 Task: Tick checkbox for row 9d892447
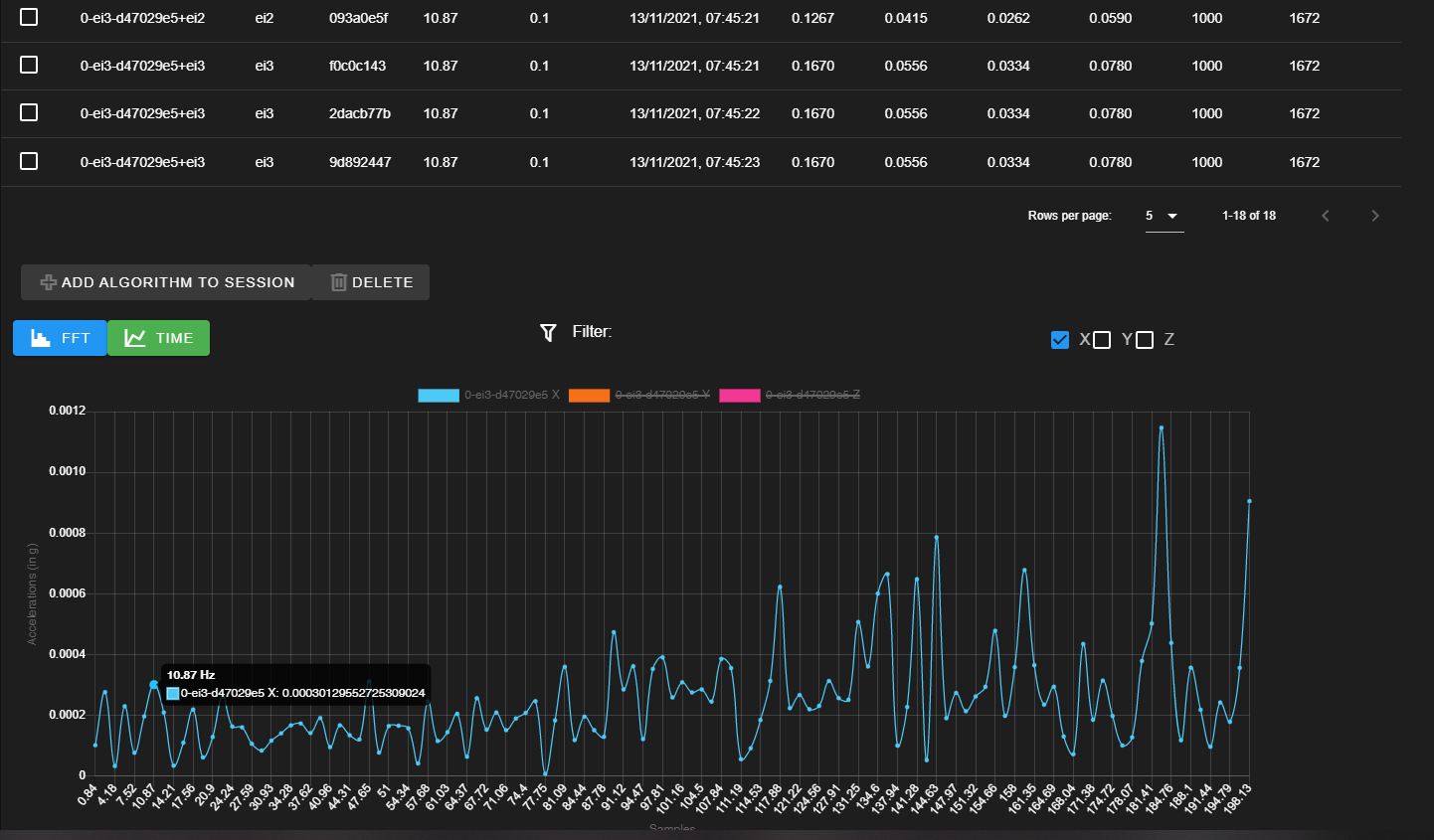point(29,161)
